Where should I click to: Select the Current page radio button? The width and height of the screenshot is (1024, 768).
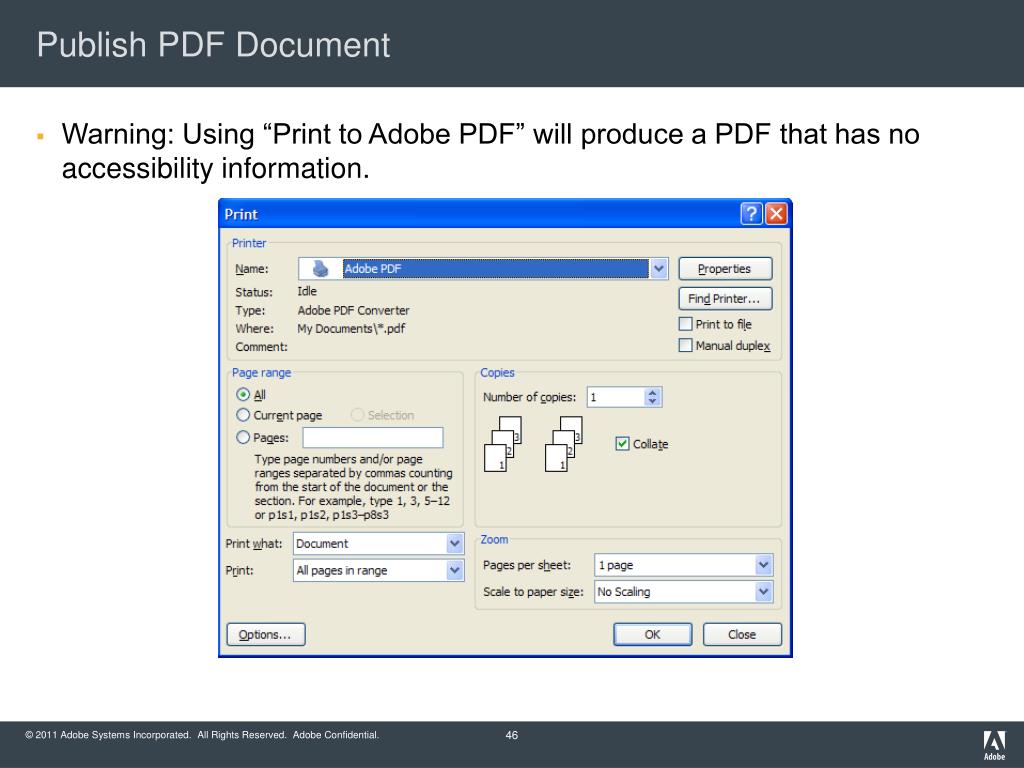[243, 415]
